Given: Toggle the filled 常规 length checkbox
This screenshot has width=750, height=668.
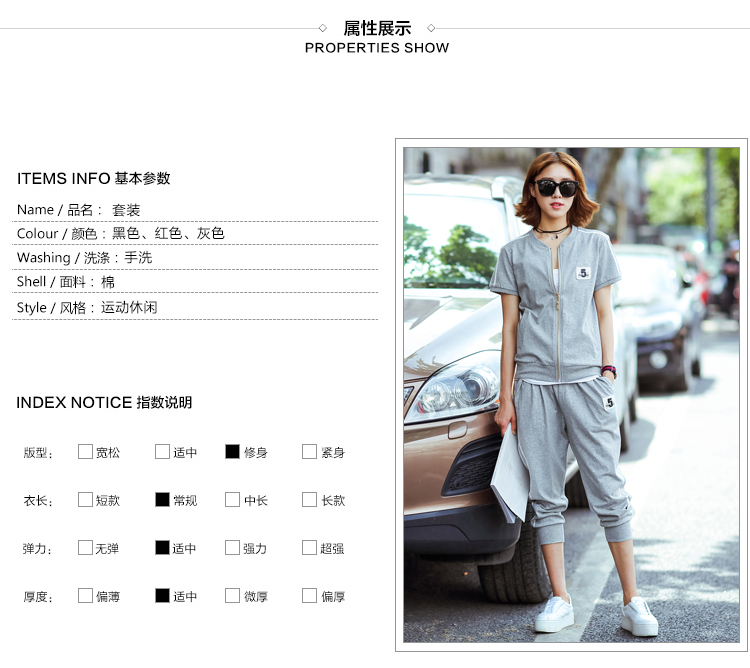Looking at the screenshot, I should click(162, 500).
